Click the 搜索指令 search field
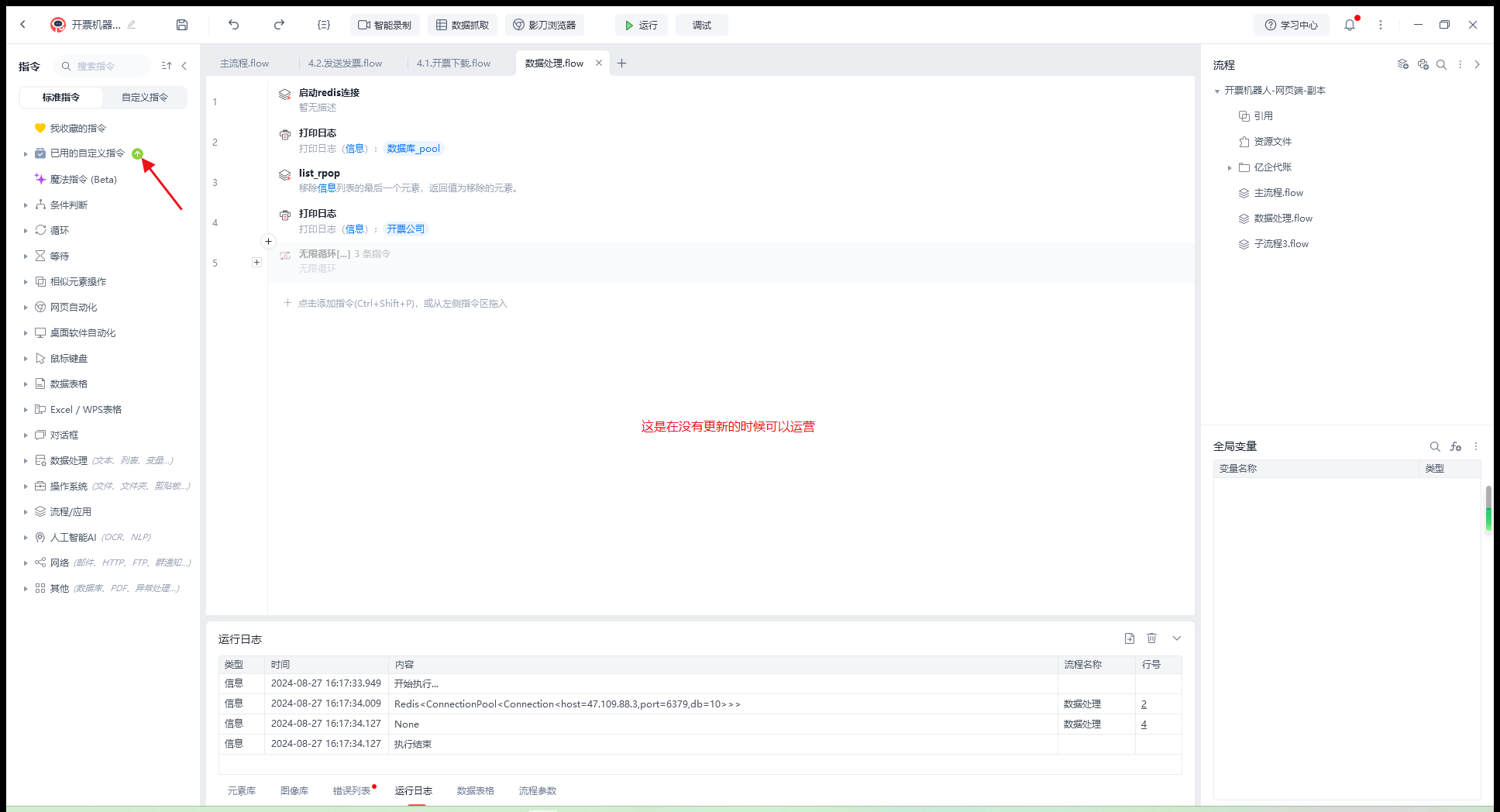Screen dimensions: 1500x812 (x=106, y=67)
